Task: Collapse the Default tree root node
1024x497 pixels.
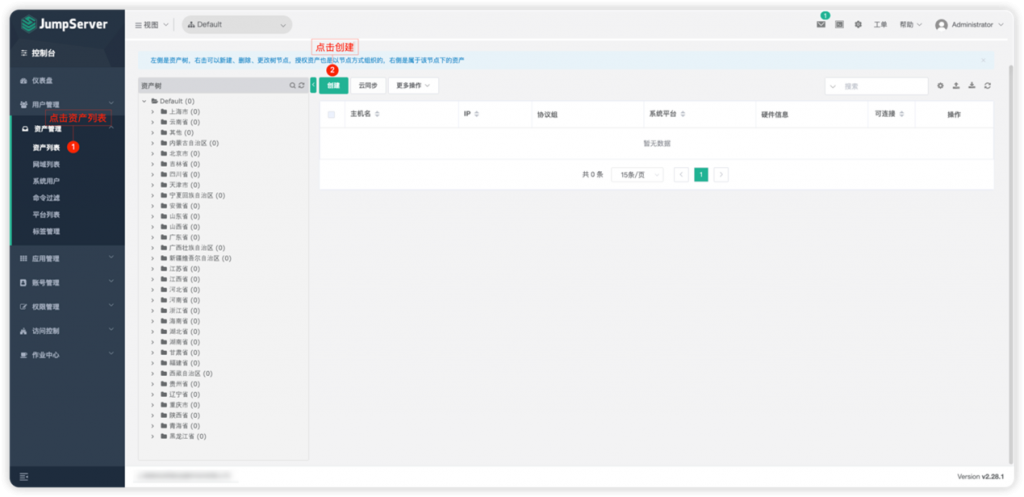Action: click(x=144, y=101)
